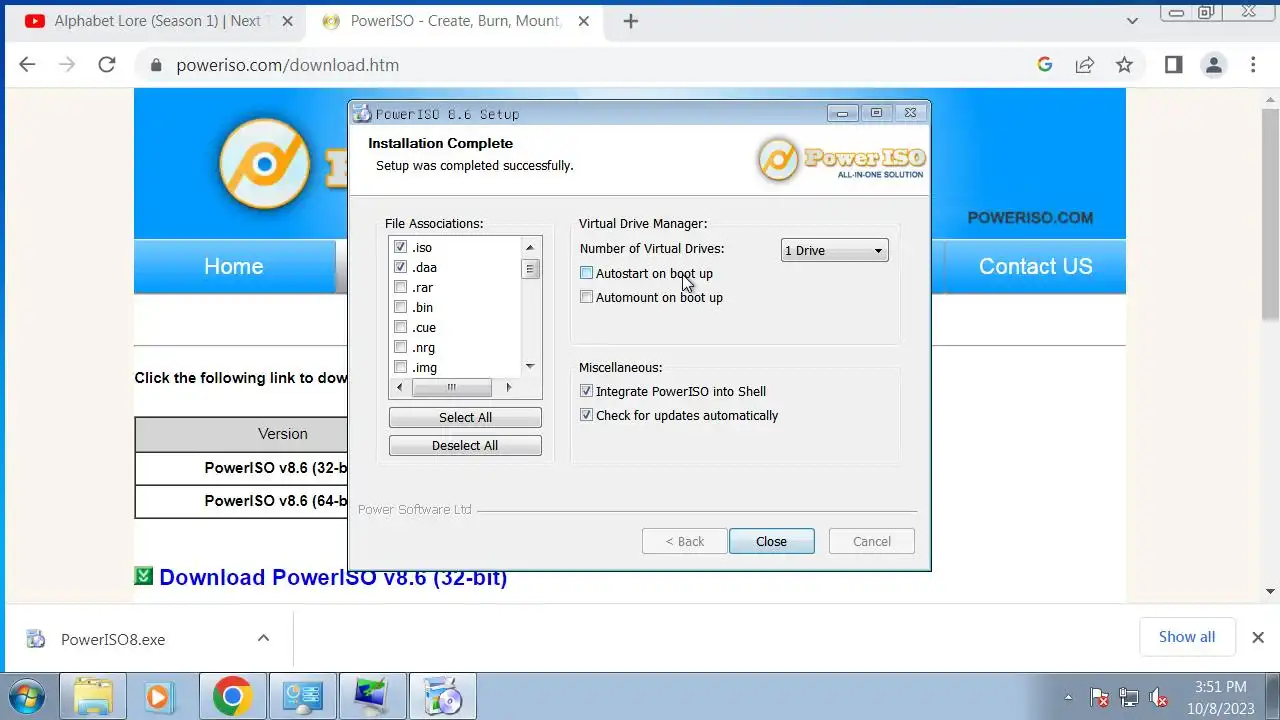1280x720 pixels.
Task: Enable the .img file association
Action: click(x=401, y=367)
